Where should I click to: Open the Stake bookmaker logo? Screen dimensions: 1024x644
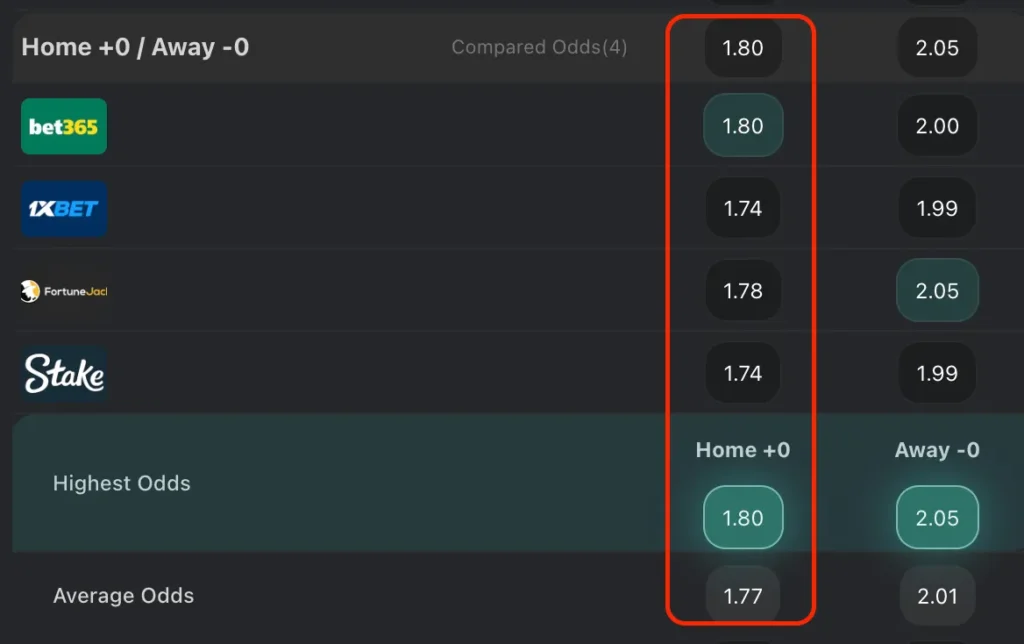tap(63, 373)
